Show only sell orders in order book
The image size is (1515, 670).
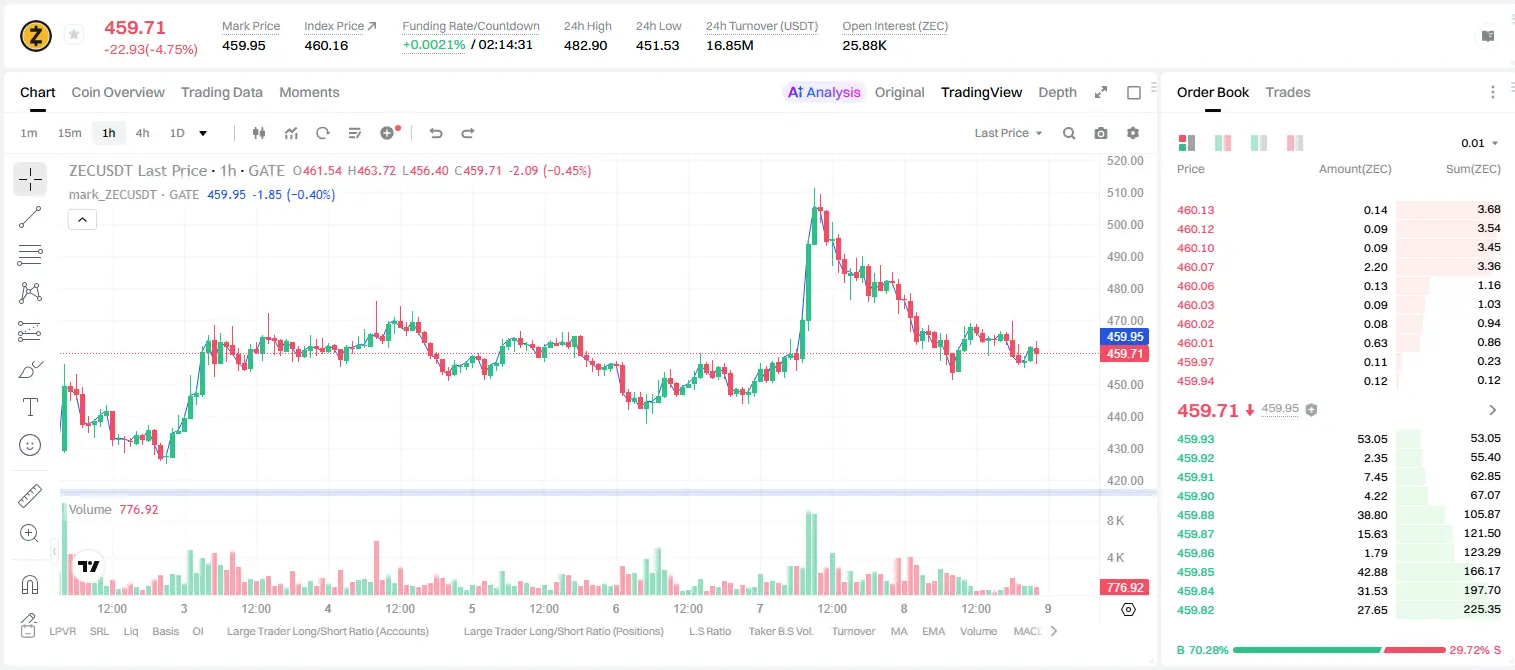(x=1295, y=143)
